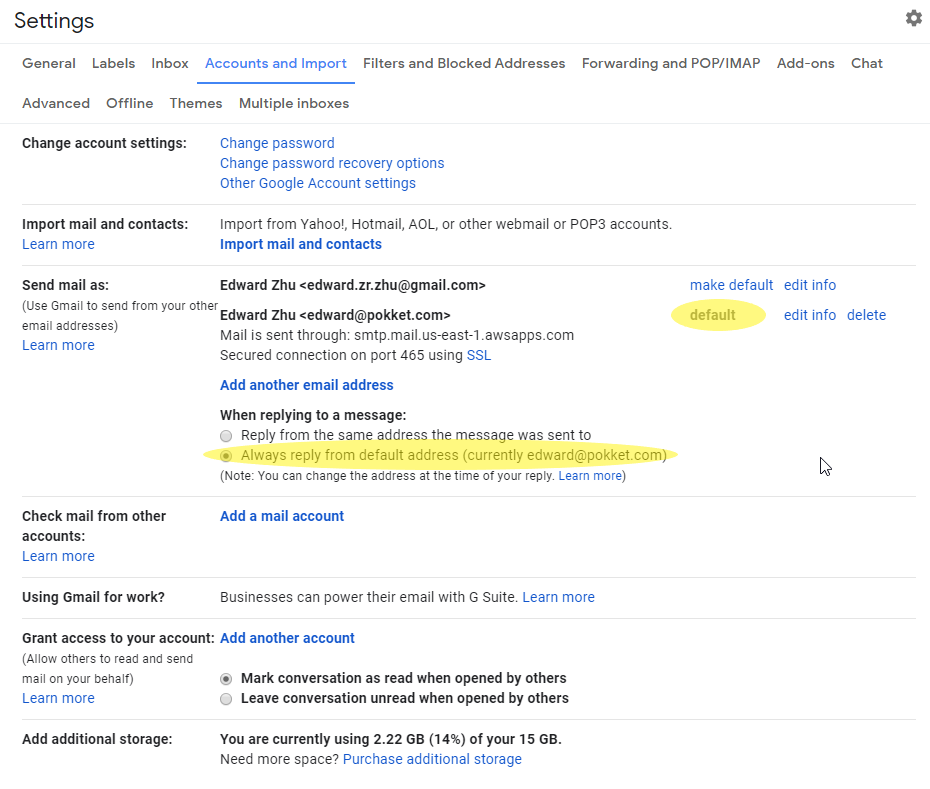Switch to the General tab
Screen dimensions: 930x789
pos(49,63)
